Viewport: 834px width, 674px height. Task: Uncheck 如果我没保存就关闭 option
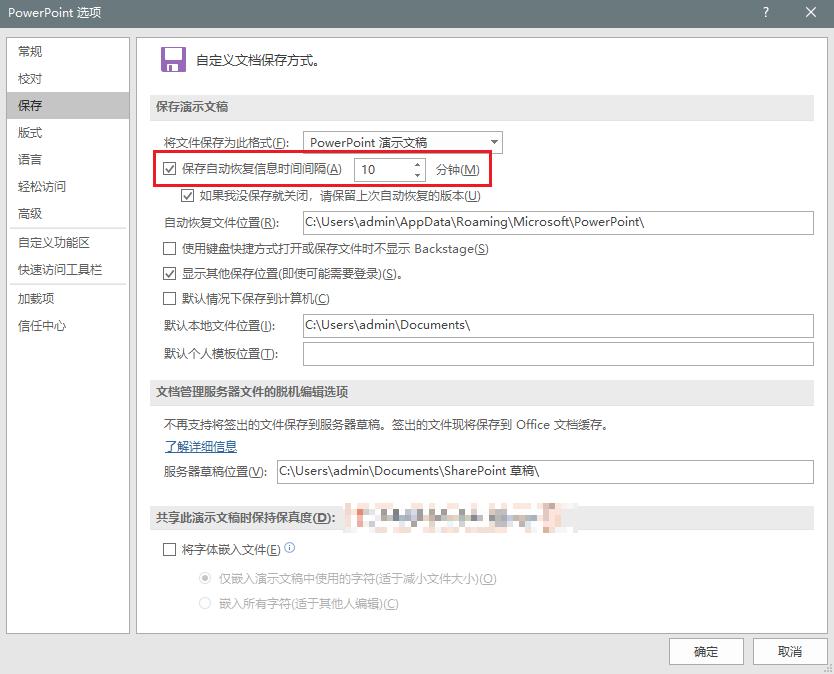189,196
